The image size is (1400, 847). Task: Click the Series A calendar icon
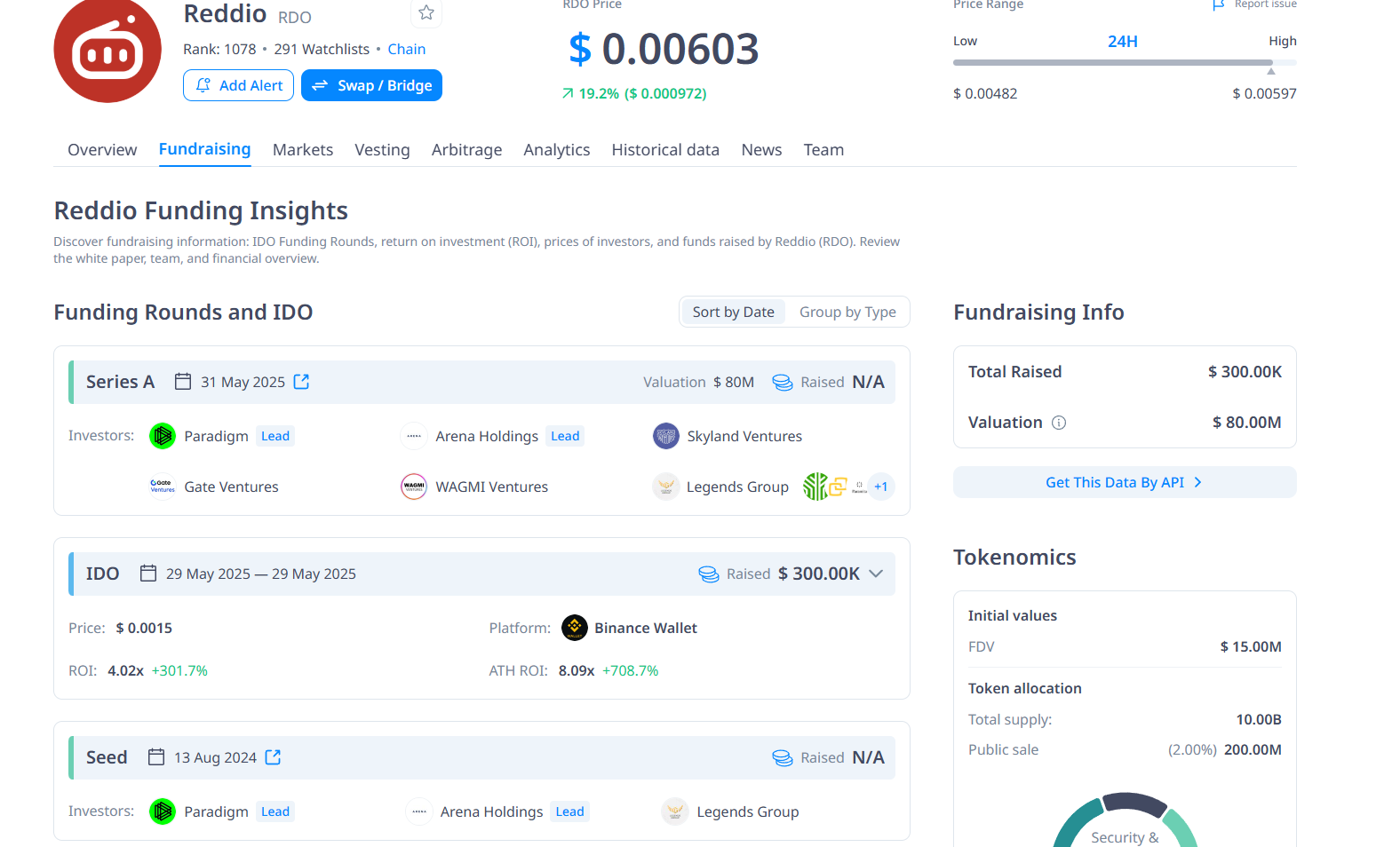pyautogui.click(x=183, y=382)
